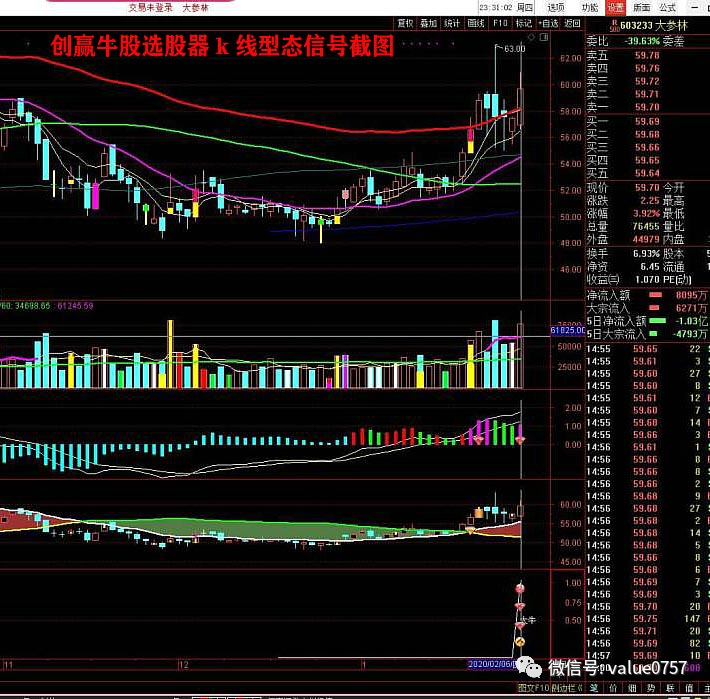Click the 交易未登录 trade login label
710x699 pixels.
click(150, 7)
